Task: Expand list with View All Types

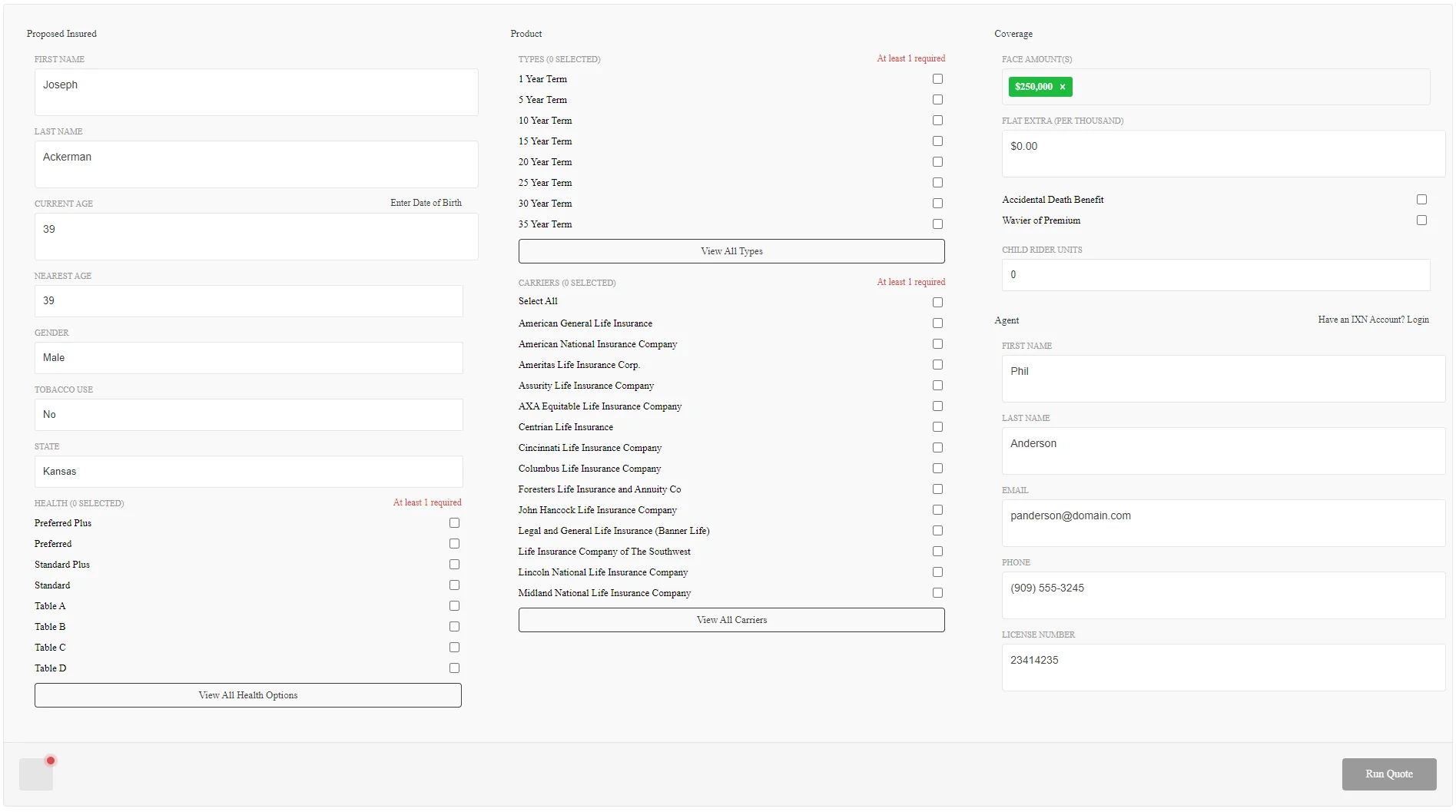Action: [731, 251]
